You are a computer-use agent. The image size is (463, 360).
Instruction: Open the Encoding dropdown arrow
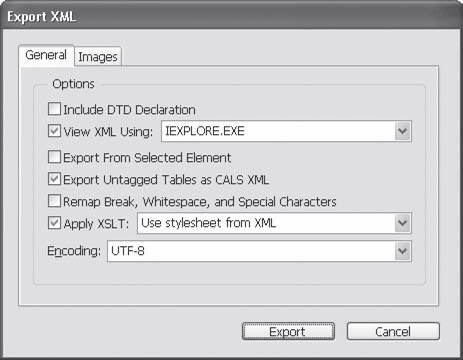click(x=403, y=251)
